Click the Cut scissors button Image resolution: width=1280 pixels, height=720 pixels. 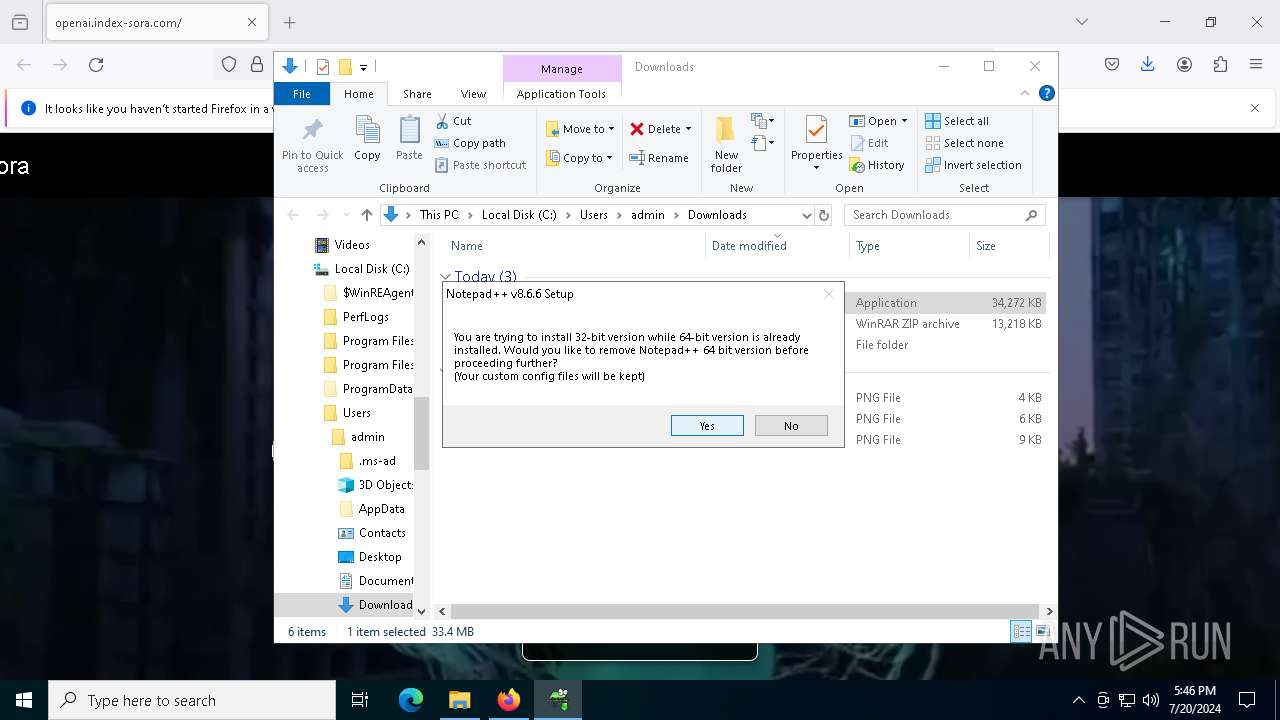[453, 121]
